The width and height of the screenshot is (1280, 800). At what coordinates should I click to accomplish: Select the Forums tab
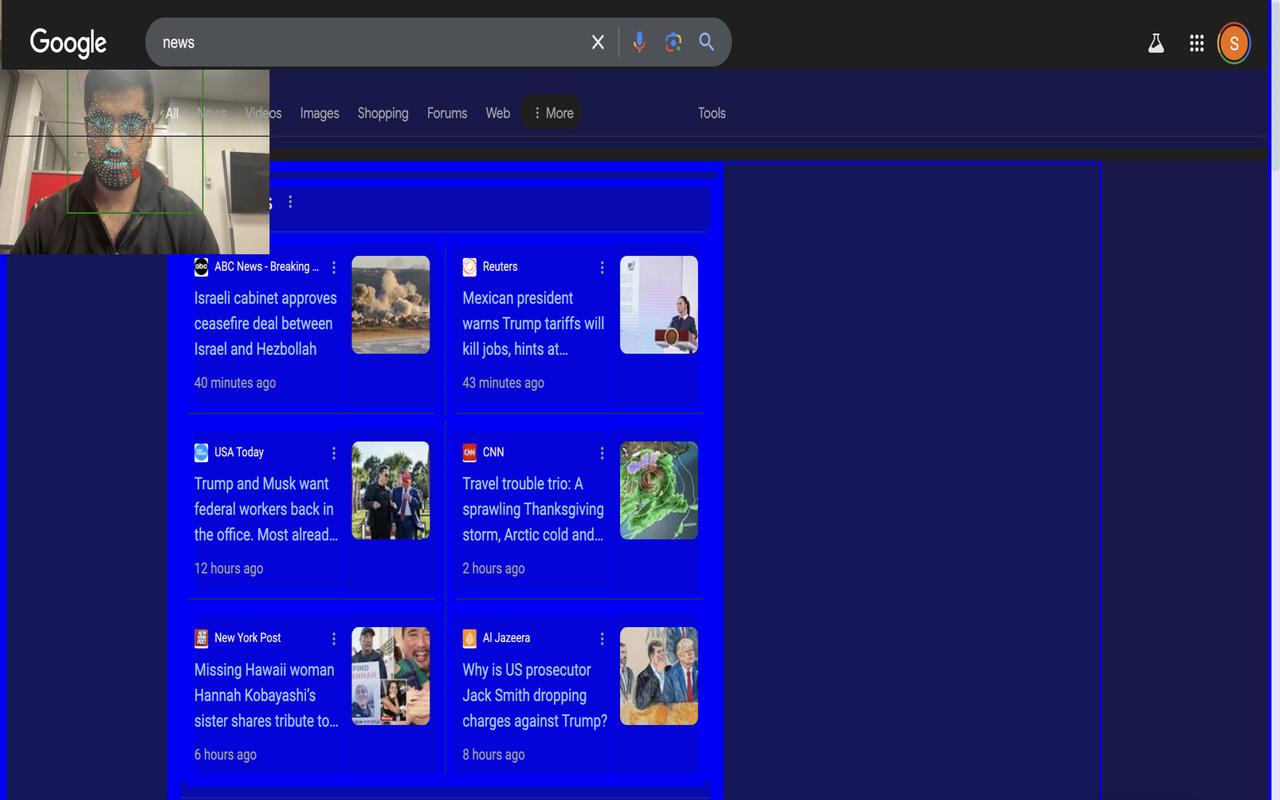pyautogui.click(x=447, y=113)
